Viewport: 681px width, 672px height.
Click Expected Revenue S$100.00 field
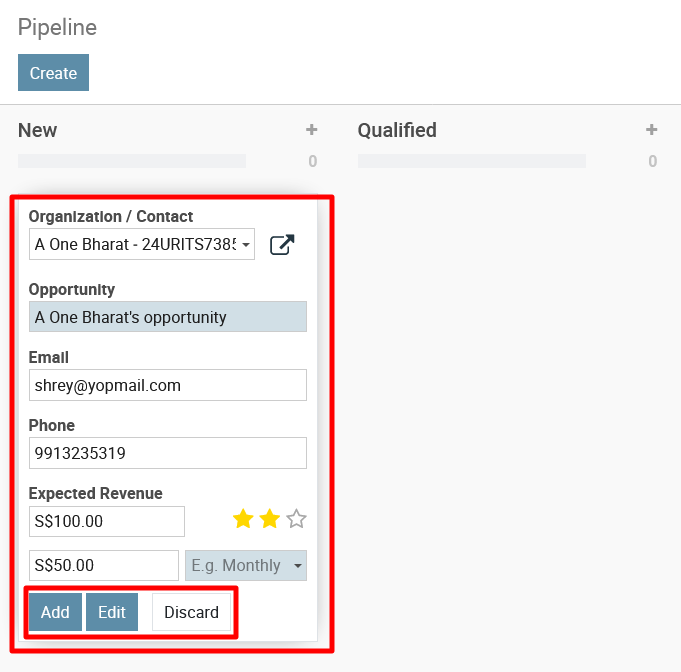coord(107,521)
